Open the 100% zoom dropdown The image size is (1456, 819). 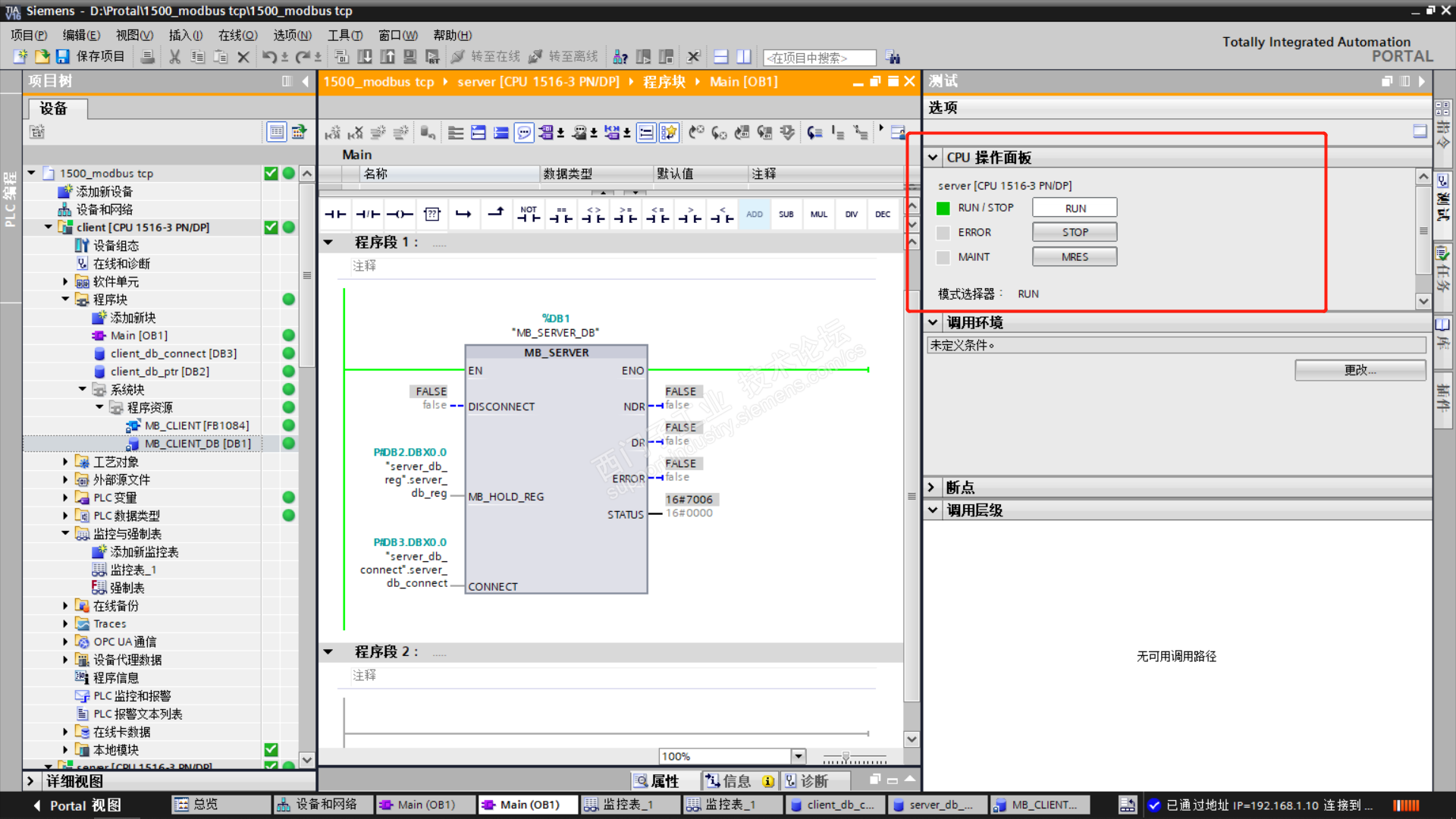pos(798,756)
